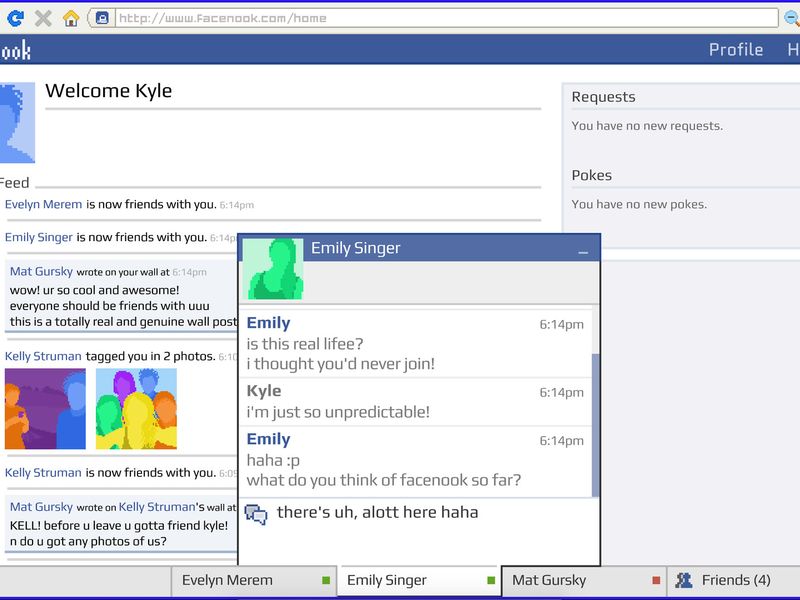Click Mat Gursky link on Kelly's wall post
The image size is (800, 600).
pyautogui.click(x=41, y=507)
